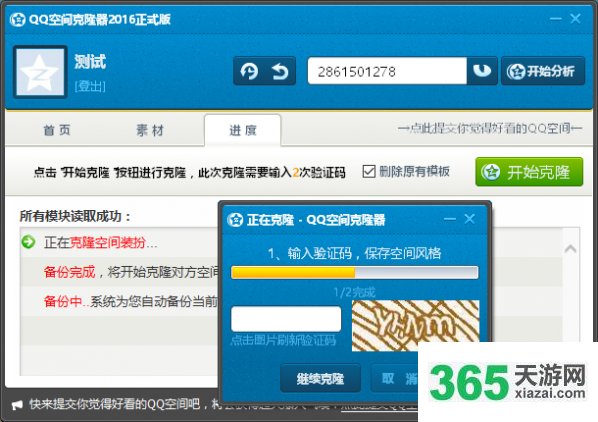This screenshot has width=598, height=422.
Task: Click the 开始分析 button
Action: [542, 71]
